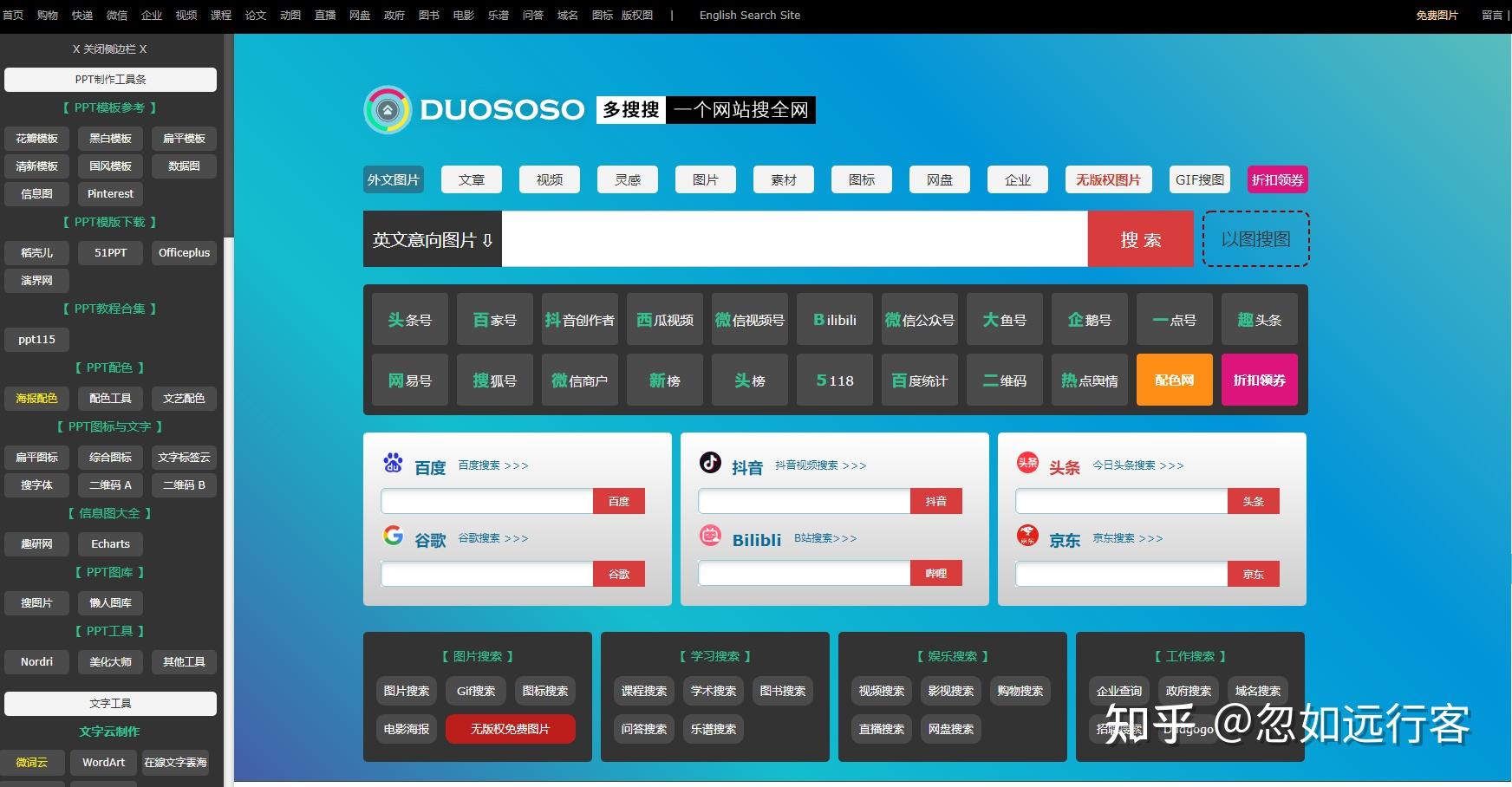
Task: Click the 文字工具 sidebar header
Action: pyautogui.click(x=111, y=703)
